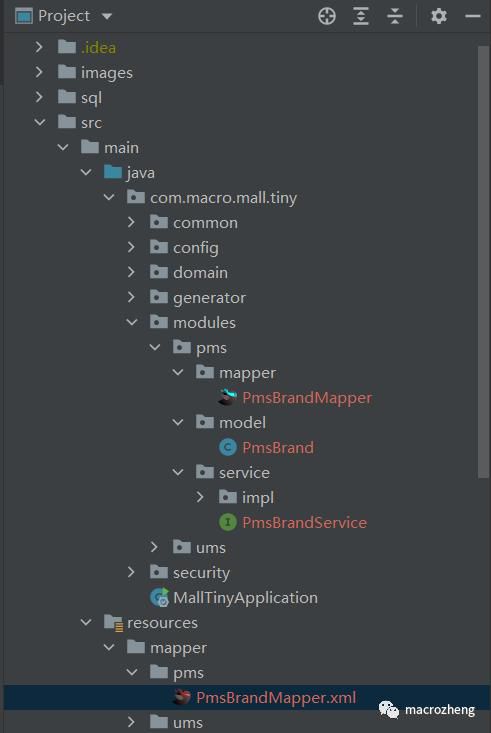Expand the .idea folder

(x=39, y=47)
